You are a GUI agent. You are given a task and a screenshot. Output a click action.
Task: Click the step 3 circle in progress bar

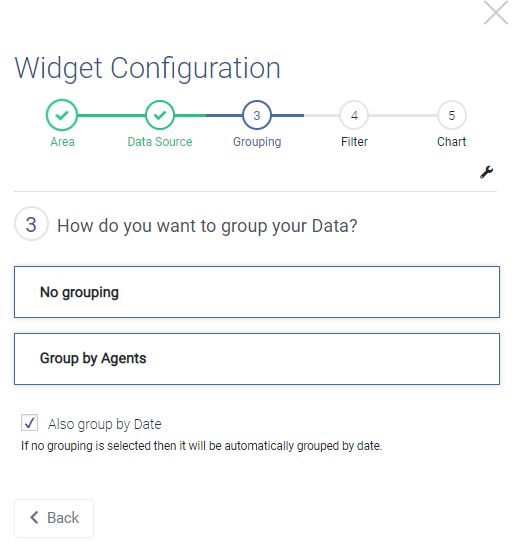[x=257, y=115]
